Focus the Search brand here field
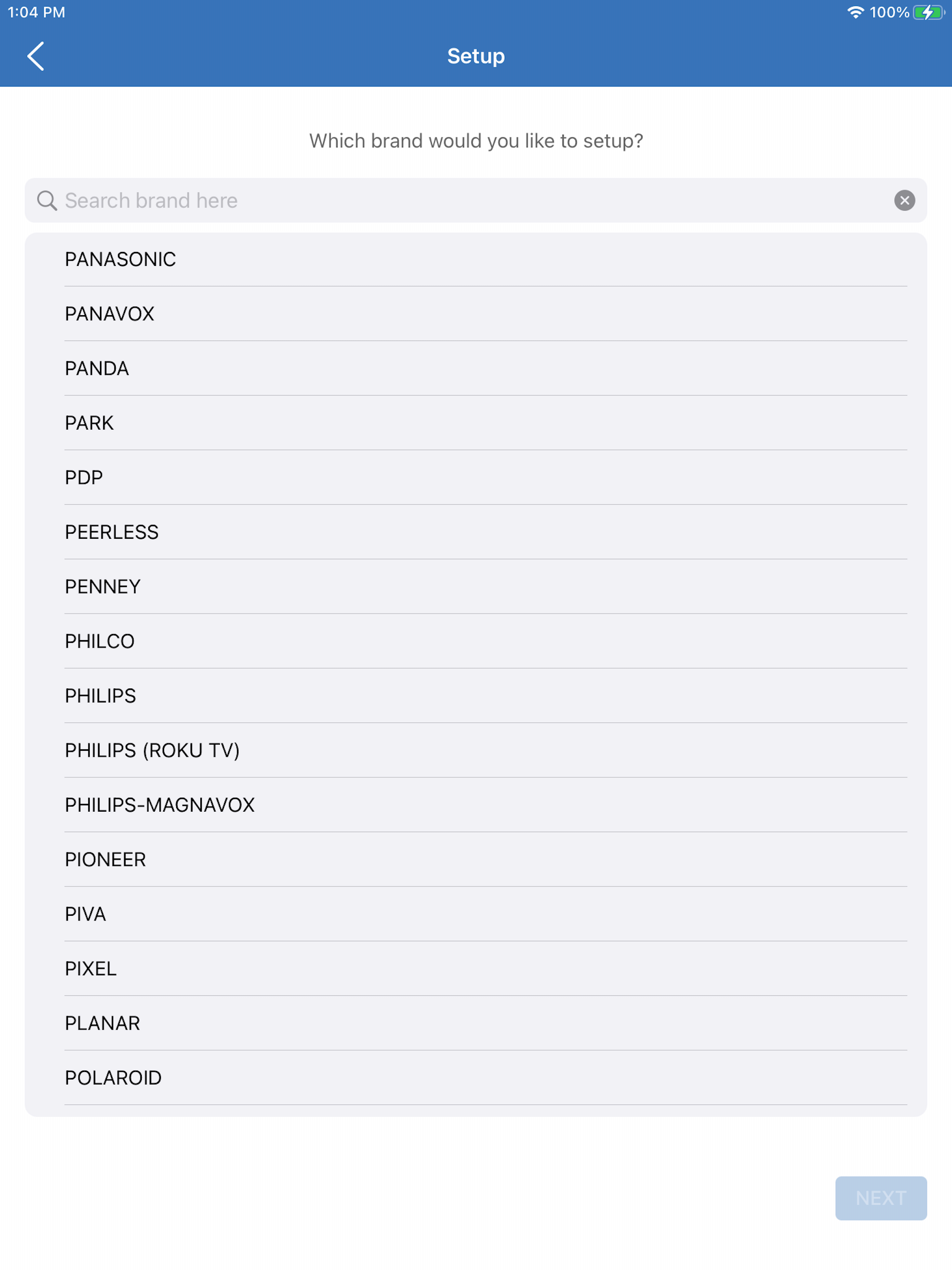The image size is (952, 1270). tap(476, 200)
